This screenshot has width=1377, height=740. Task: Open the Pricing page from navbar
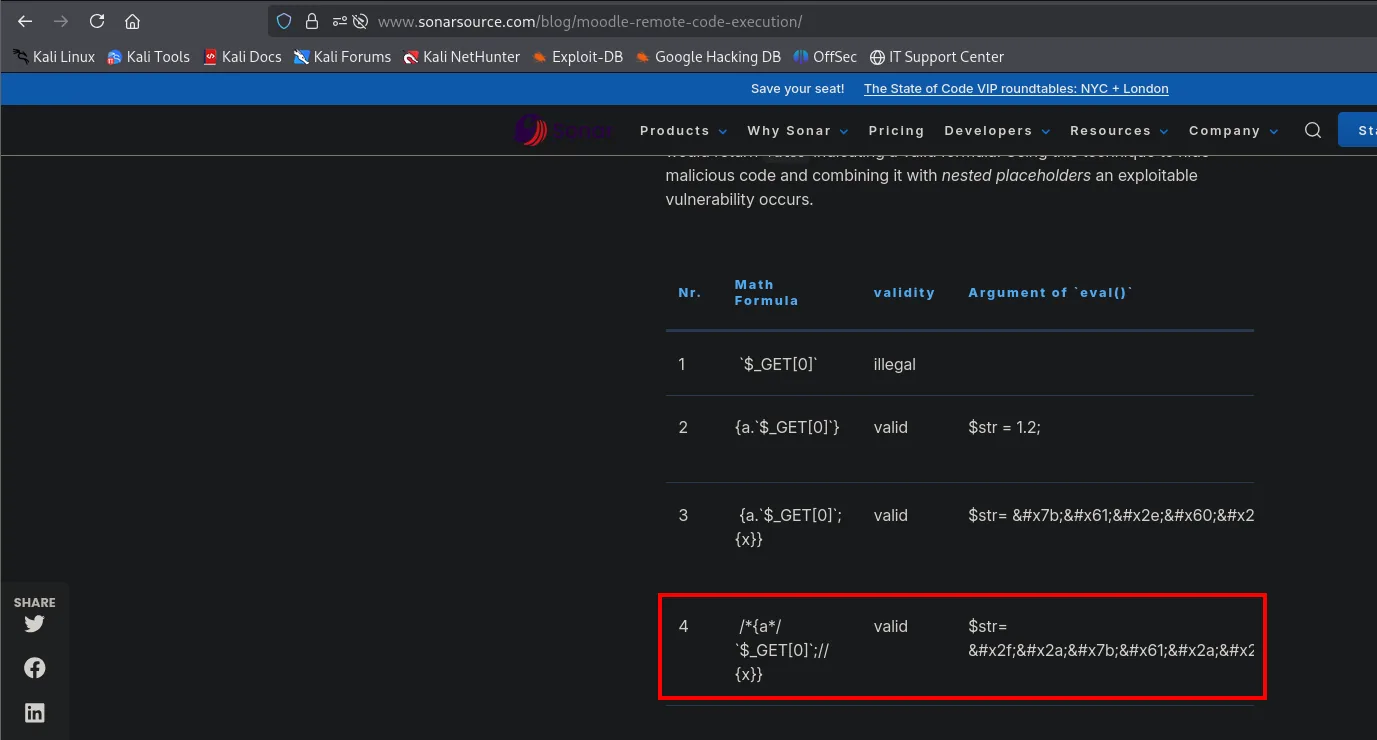896,131
